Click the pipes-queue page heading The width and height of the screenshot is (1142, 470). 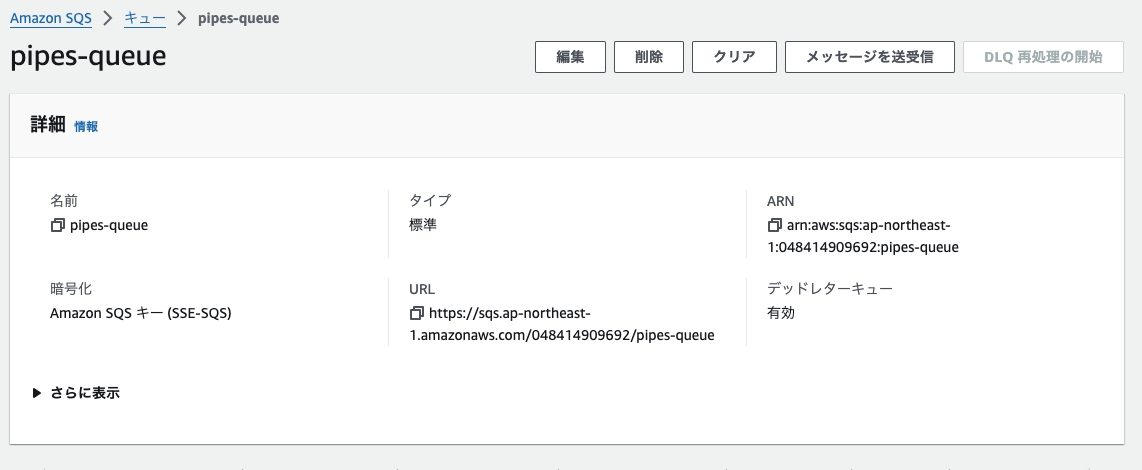pos(88,56)
